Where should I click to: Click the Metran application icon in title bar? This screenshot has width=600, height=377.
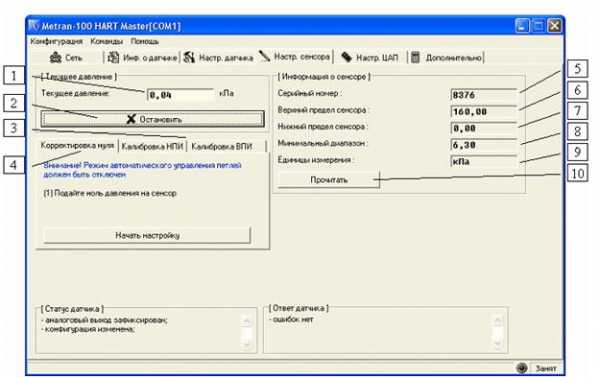pyautogui.click(x=34, y=26)
